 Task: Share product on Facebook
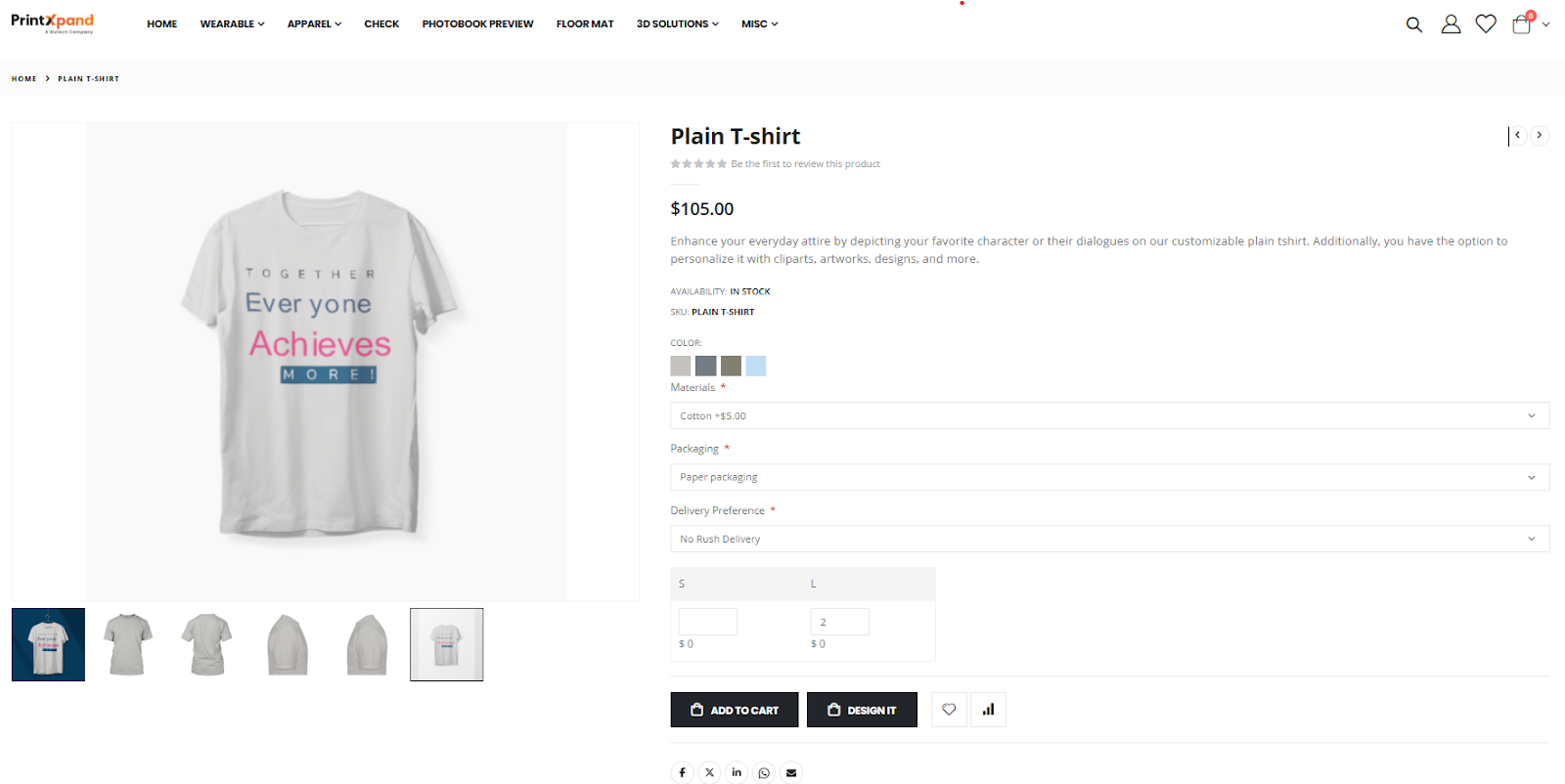[682, 772]
